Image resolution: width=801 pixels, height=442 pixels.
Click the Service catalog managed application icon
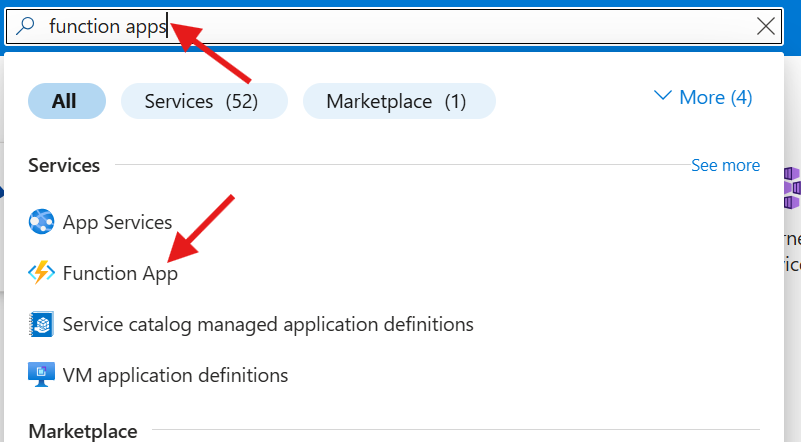click(42, 324)
